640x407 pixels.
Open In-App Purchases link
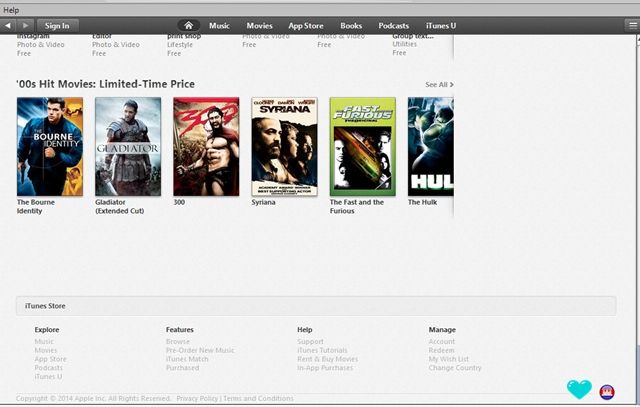(x=325, y=368)
